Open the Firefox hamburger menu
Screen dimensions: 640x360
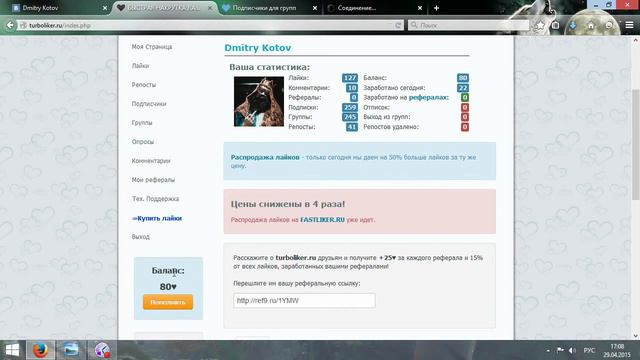click(629, 25)
